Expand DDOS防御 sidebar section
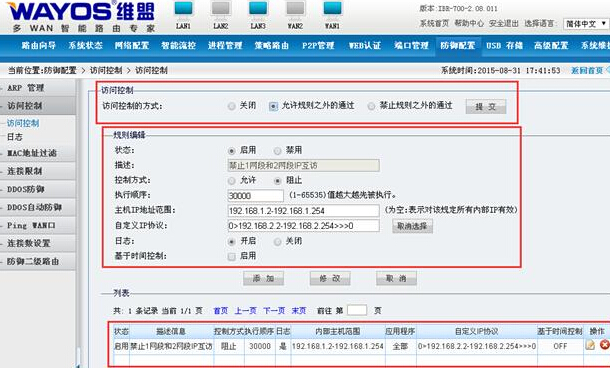610x368 pixels. 38,189
